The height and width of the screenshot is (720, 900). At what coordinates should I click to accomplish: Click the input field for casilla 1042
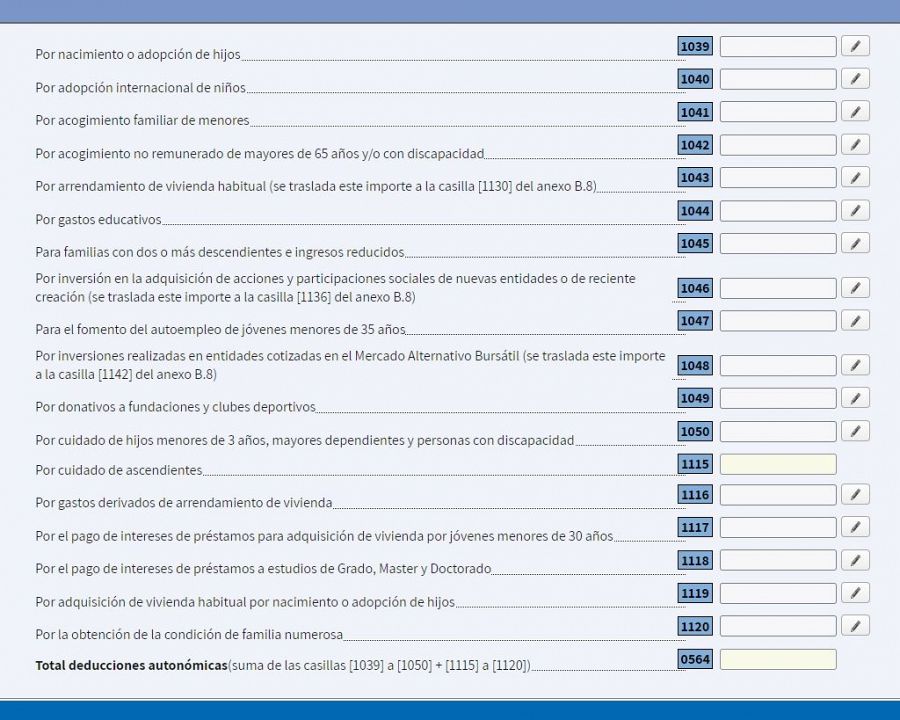[x=777, y=145]
